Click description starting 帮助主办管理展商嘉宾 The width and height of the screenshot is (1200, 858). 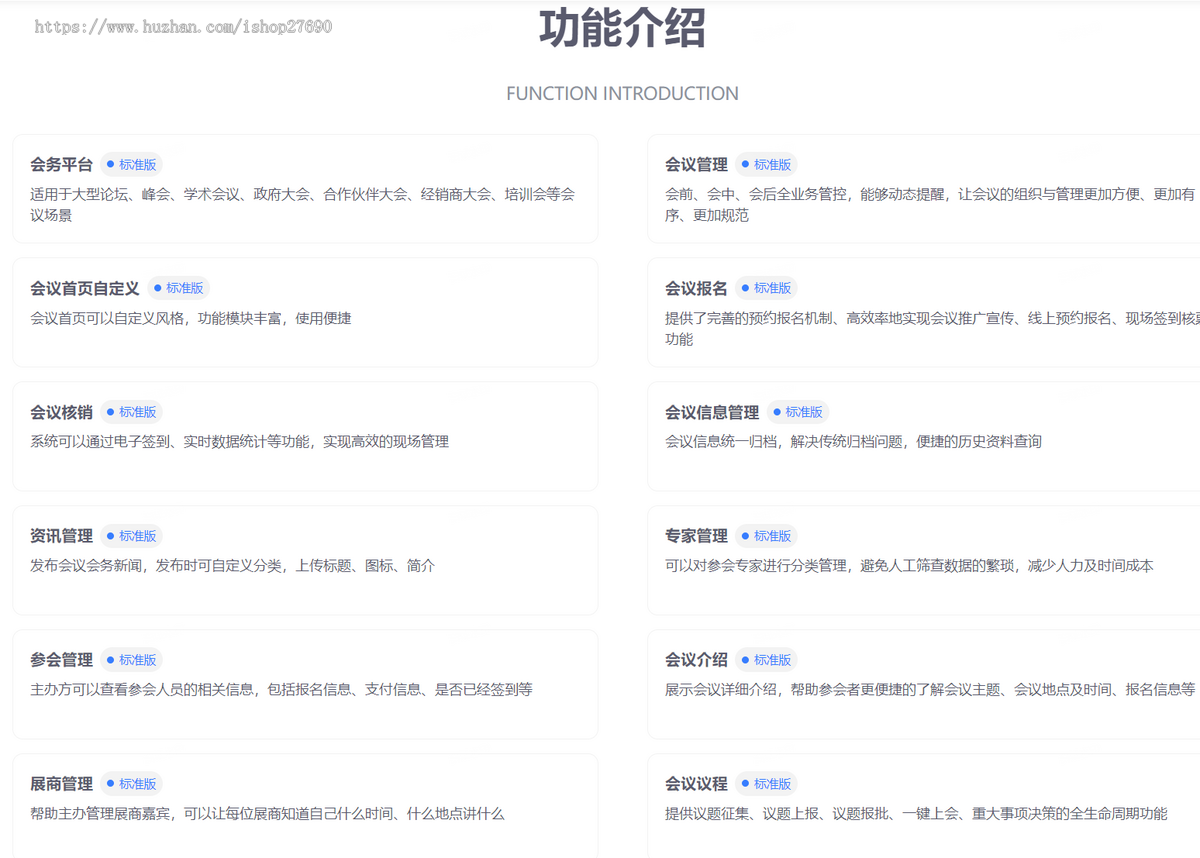tap(267, 813)
